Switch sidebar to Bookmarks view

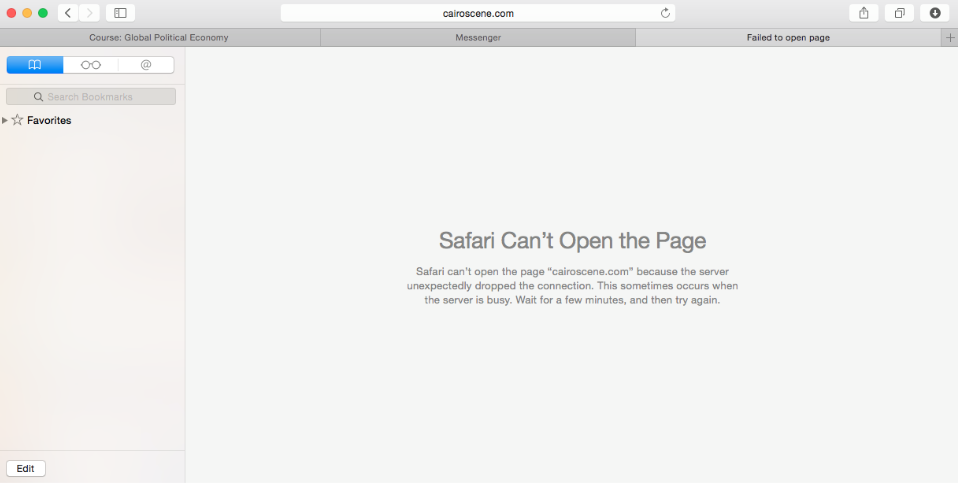pos(35,65)
